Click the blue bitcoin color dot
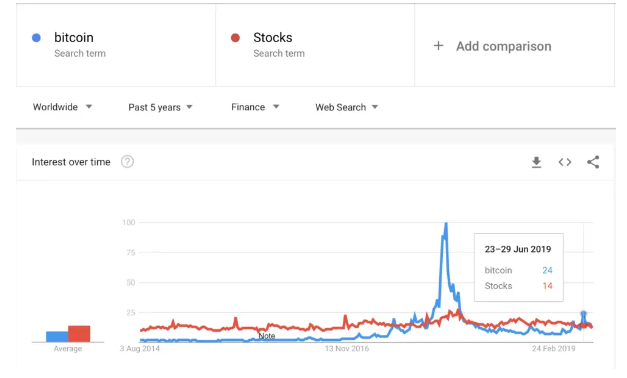 point(36,38)
